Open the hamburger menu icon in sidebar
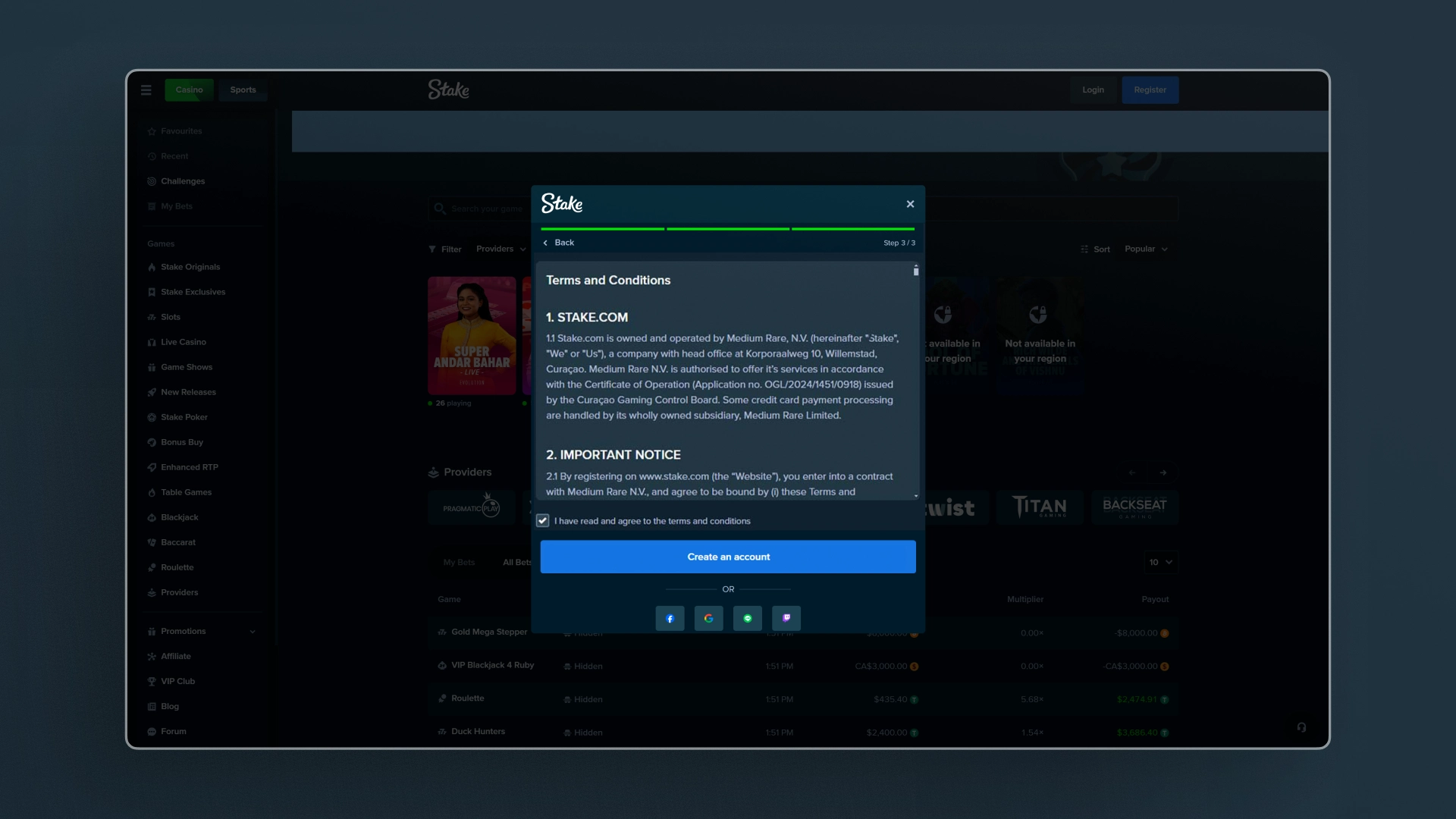This screenshot has width=1456, height=819. pos(146,89)
